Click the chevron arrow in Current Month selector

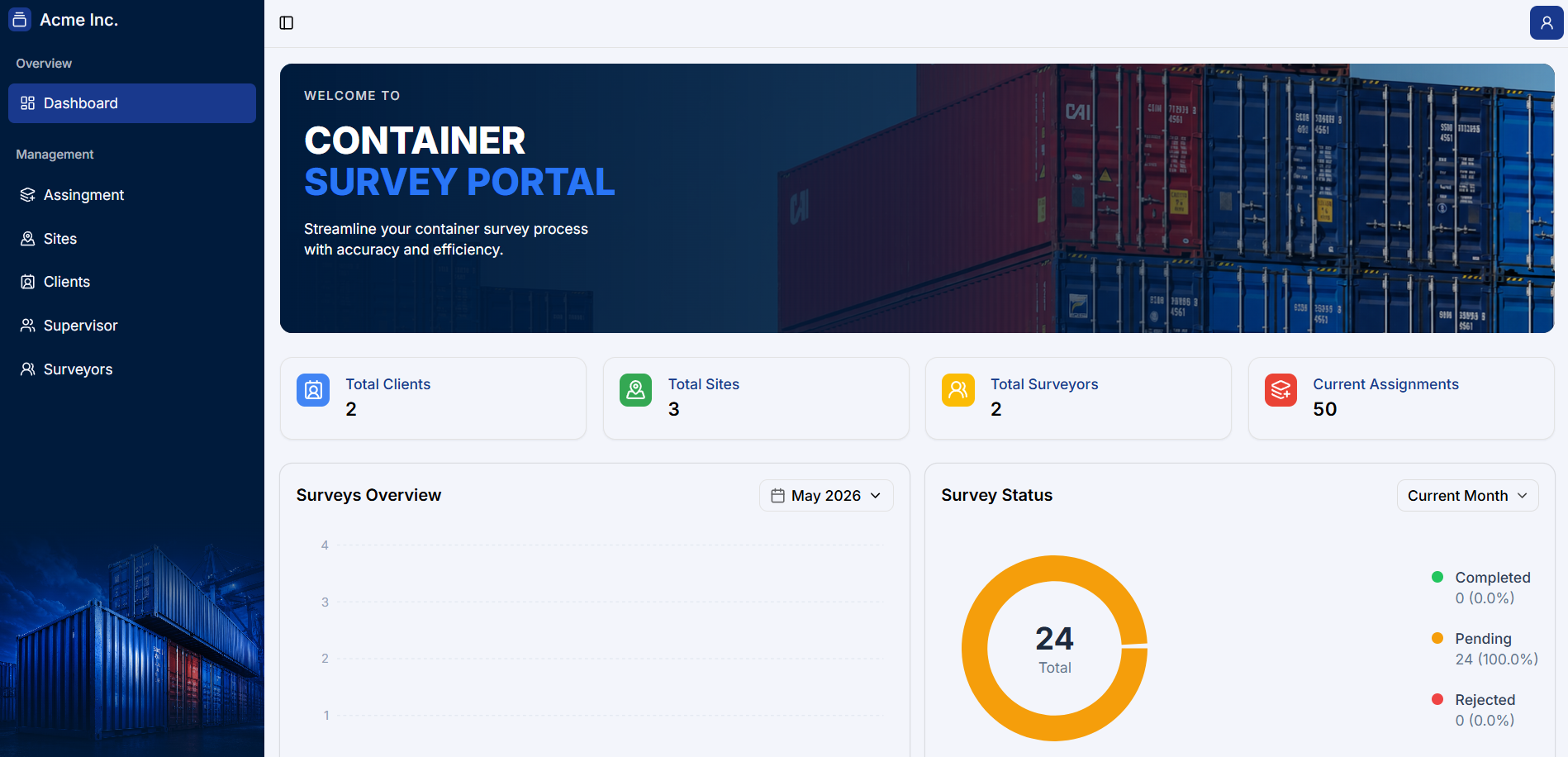click(x=1523, y=496)
